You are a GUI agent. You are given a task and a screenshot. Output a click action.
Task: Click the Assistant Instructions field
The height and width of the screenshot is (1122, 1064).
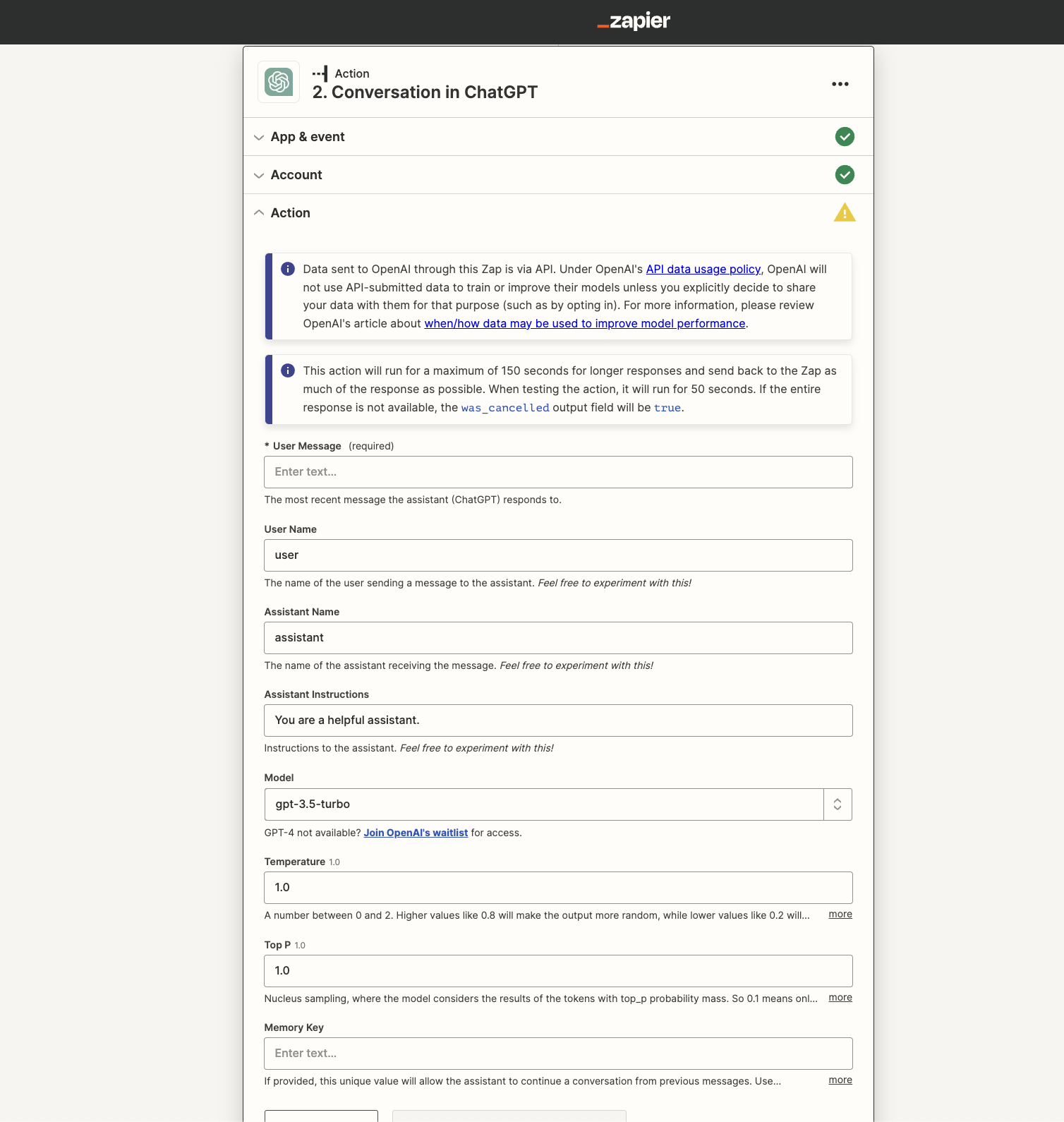point(558,720)
